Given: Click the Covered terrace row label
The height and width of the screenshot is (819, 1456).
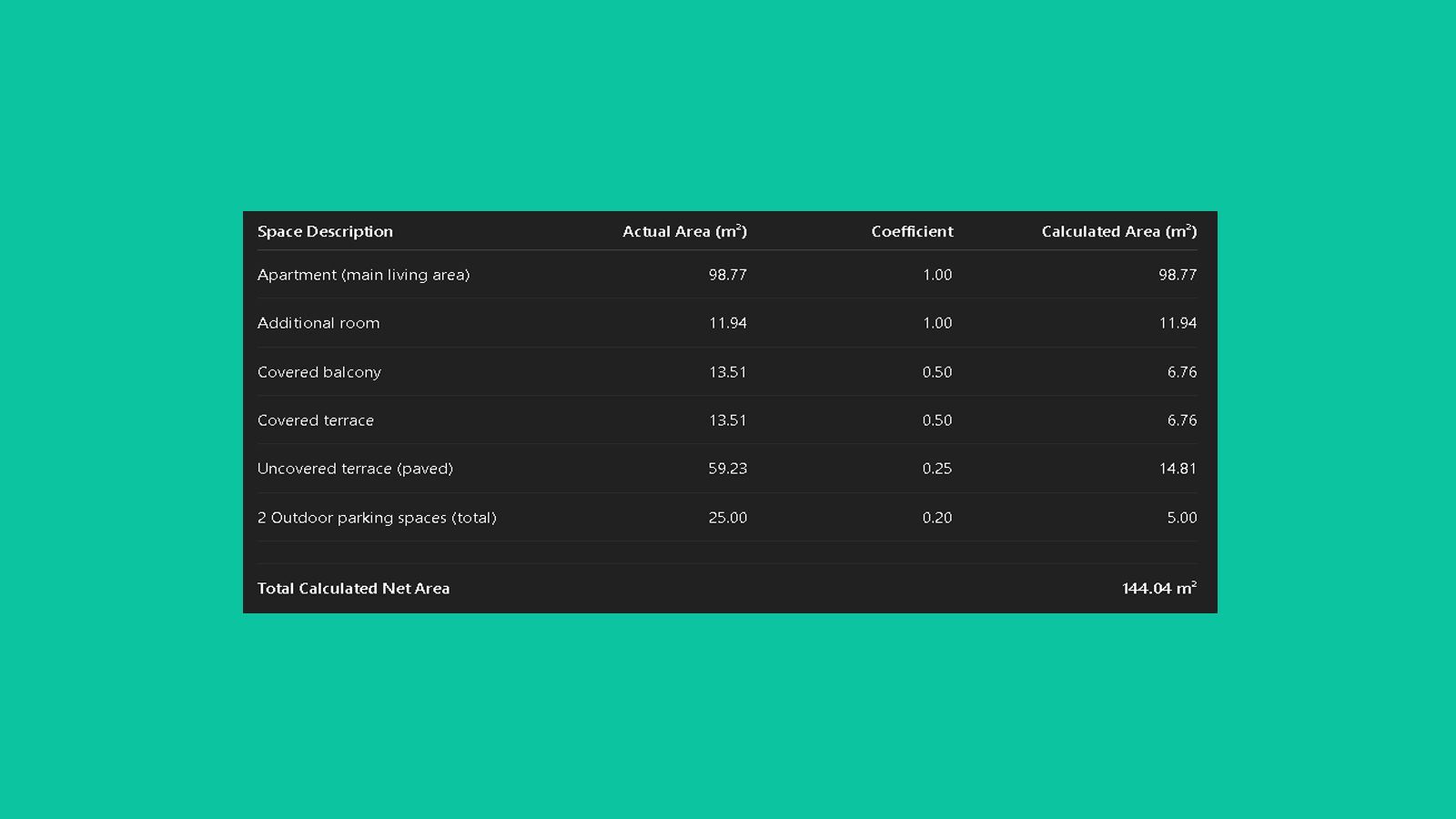Looking at the screenshot, I should pos(316,420).
